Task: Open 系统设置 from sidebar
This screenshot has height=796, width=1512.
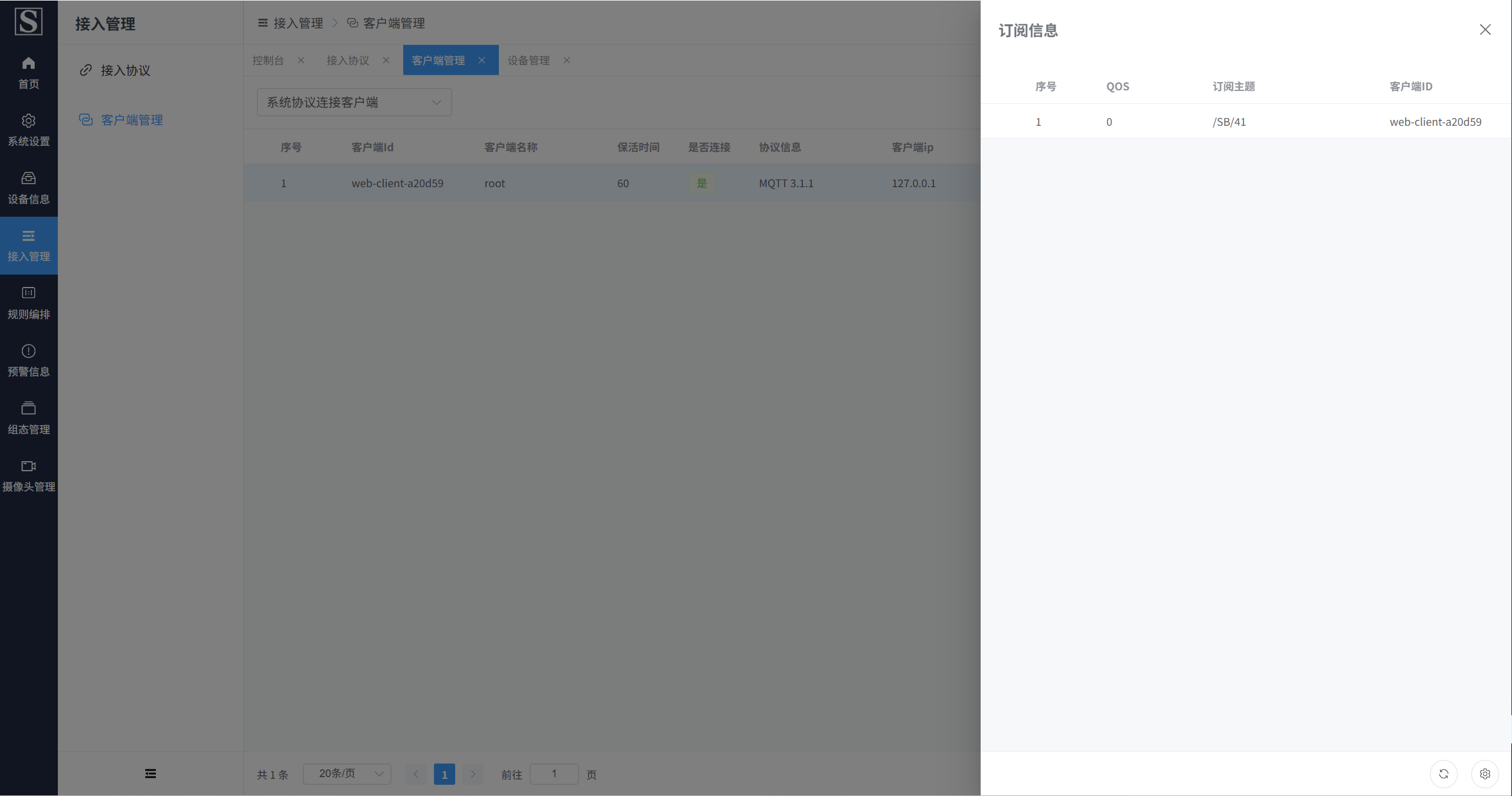Action: pyautogui.click(x=28, y=130)
